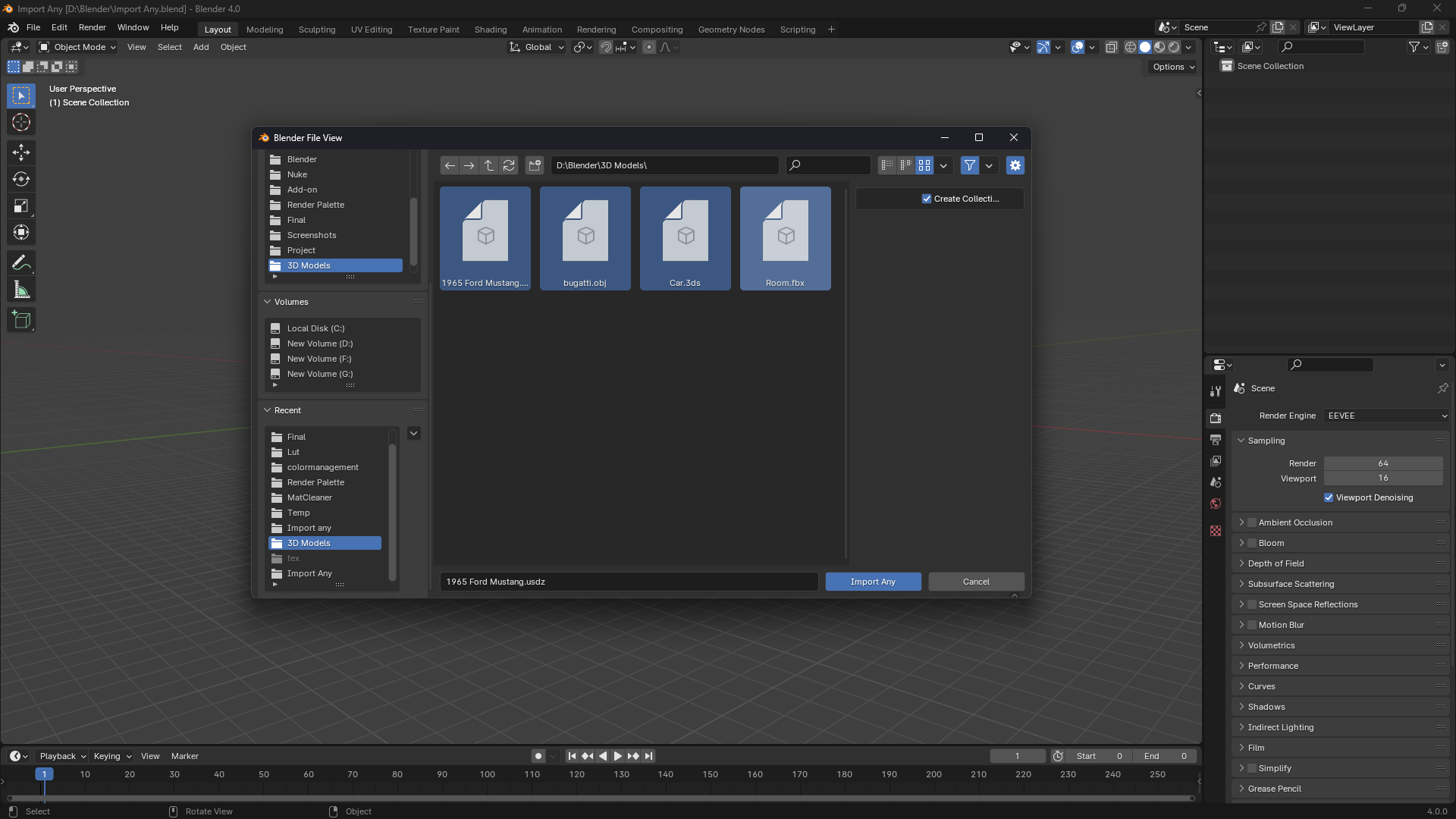The image size is (1456, 819).
Task: Open the Output Properties tab
Action: pyautogui.click(x=1216, y=439)
